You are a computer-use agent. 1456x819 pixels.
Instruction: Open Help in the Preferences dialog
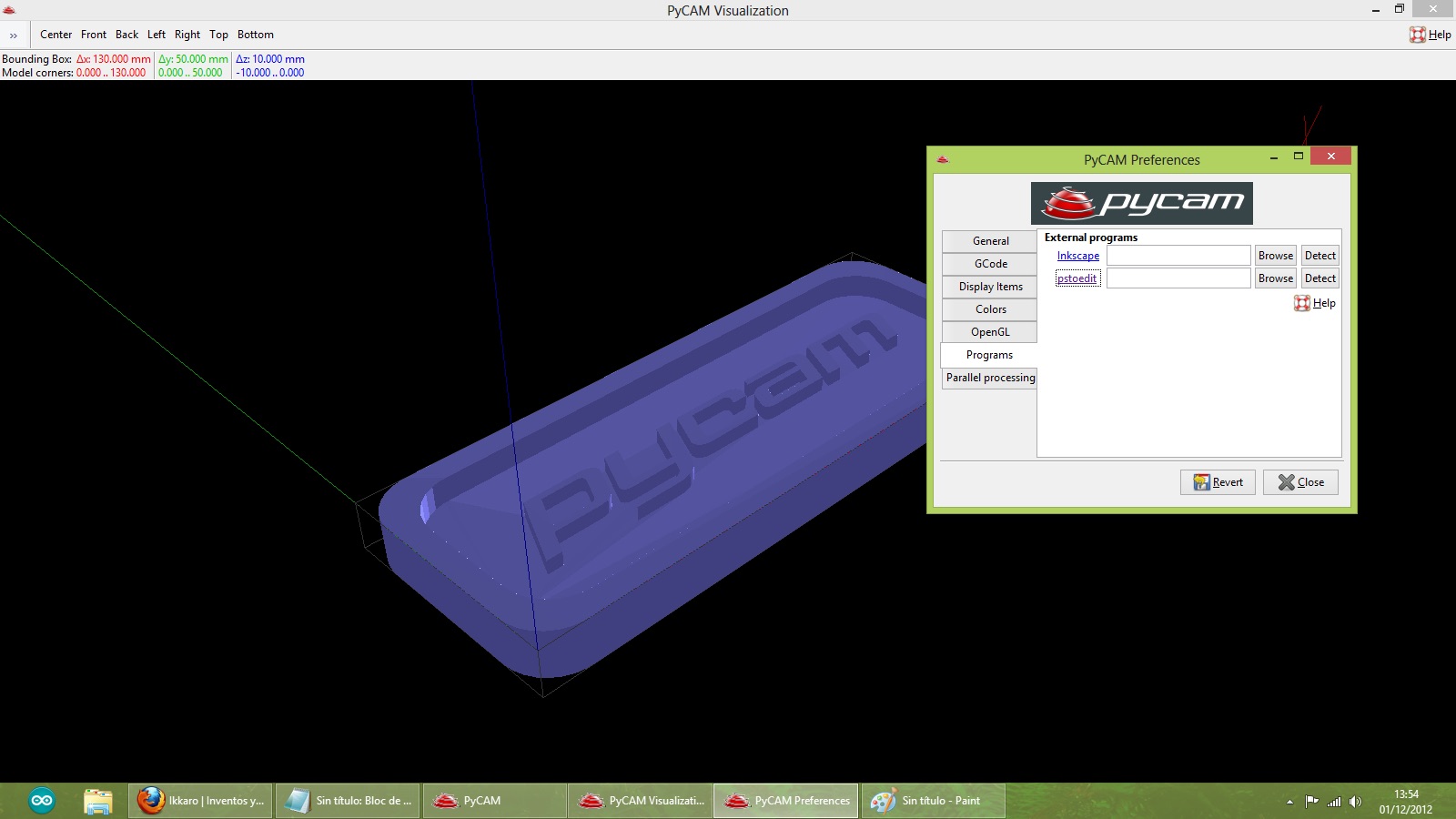[x=1315, y=303]
